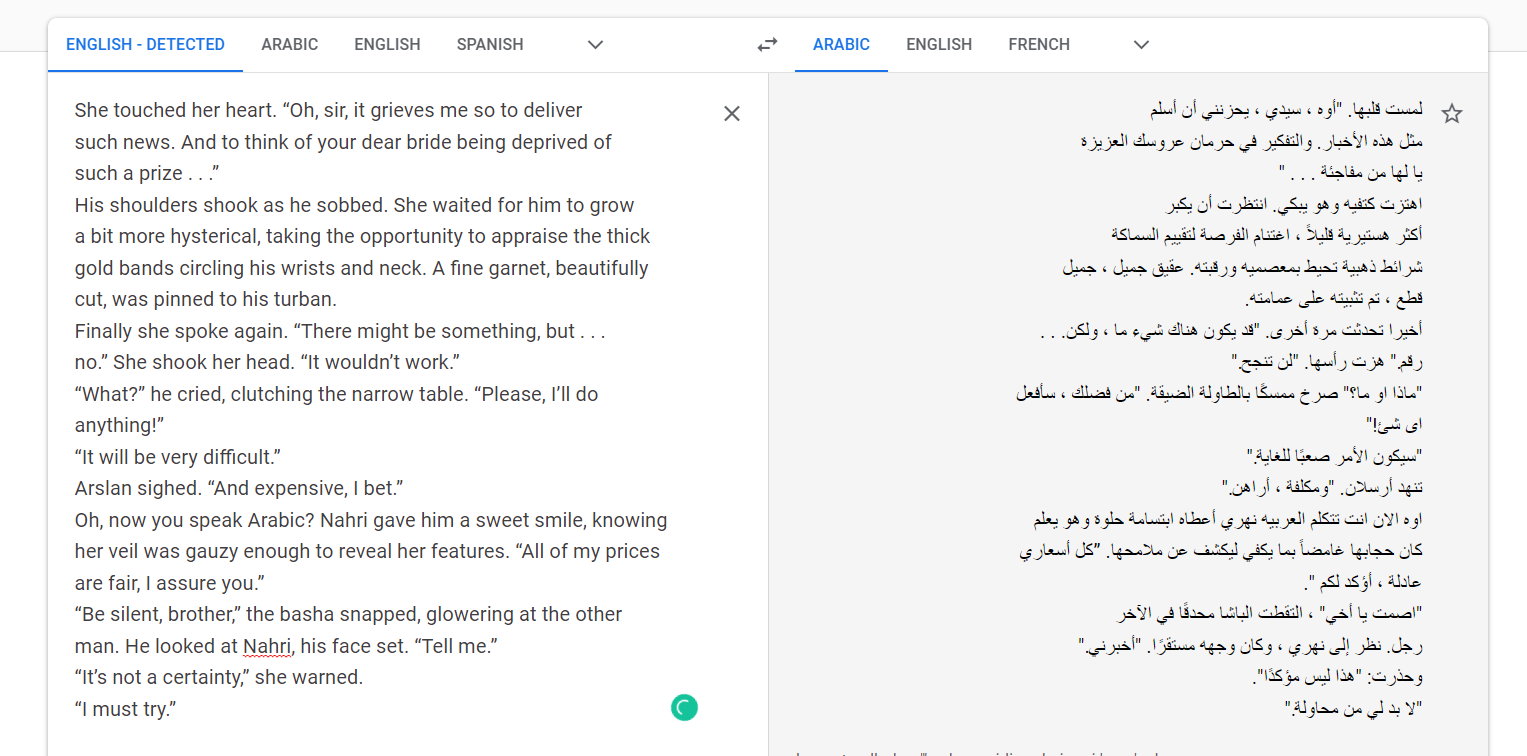Click line "cut, was pinned to his turban."

click(x=206, y=299)
